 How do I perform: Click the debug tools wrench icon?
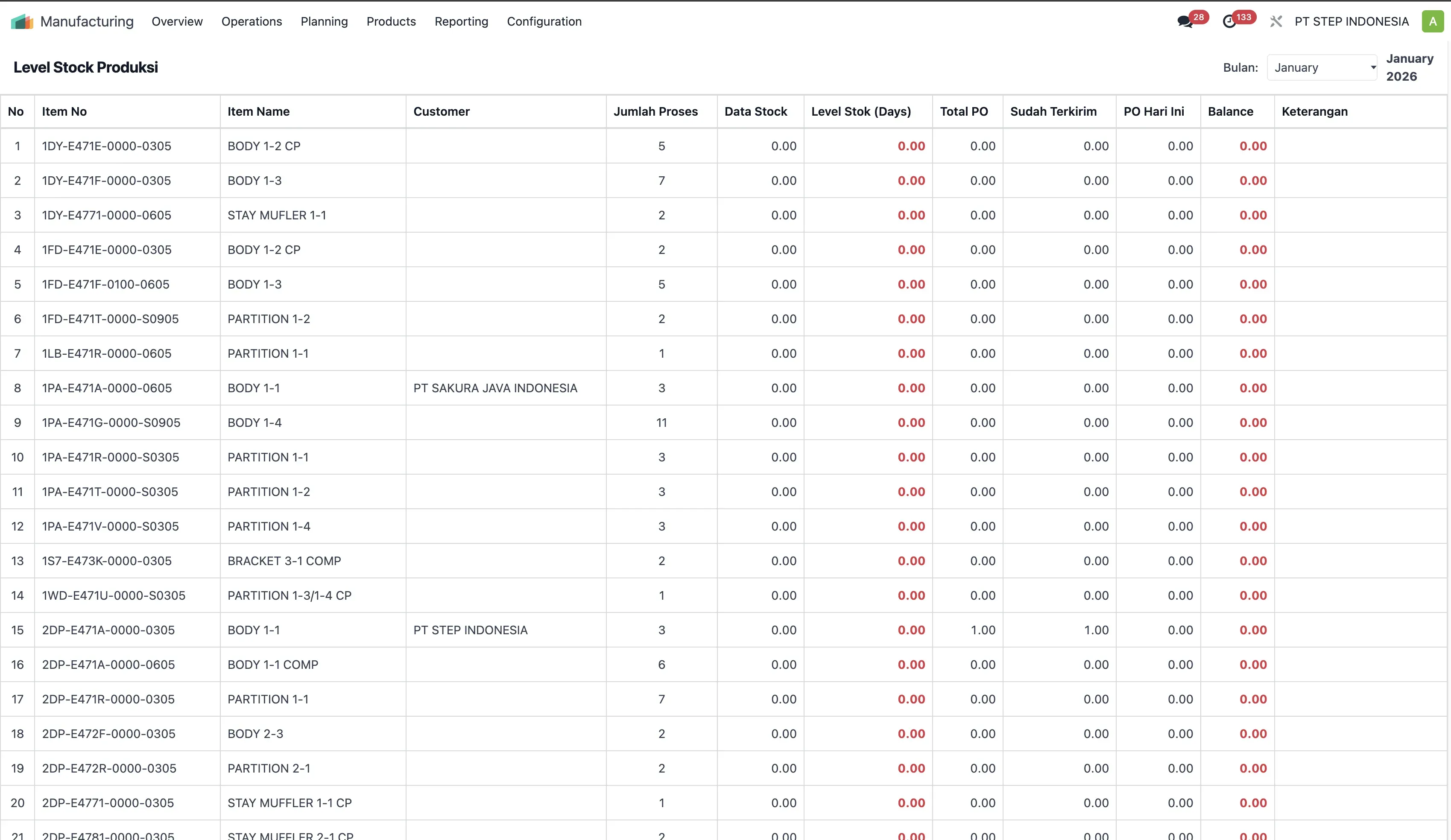1276,22
